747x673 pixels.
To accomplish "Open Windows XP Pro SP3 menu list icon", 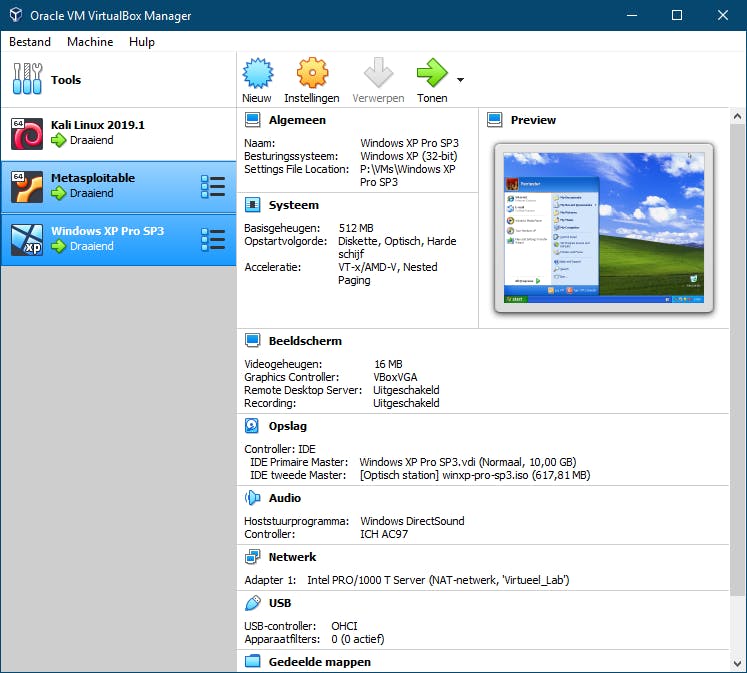I will (213, 239).
